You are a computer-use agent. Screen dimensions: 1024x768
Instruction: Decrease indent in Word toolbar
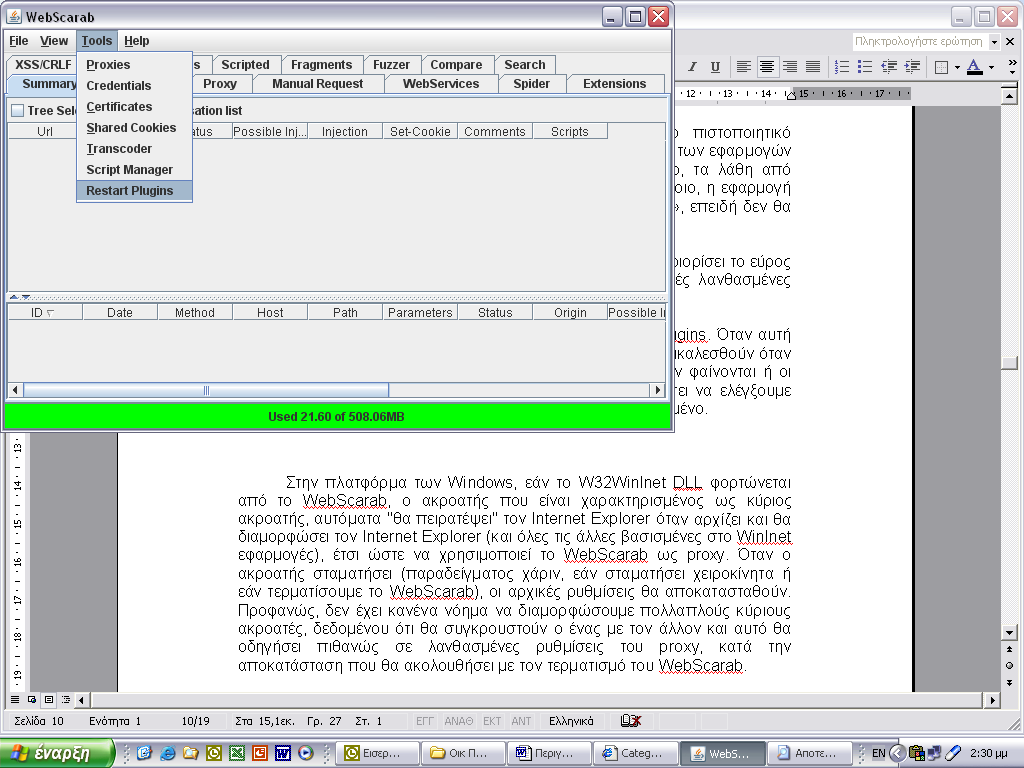point(889,67)
